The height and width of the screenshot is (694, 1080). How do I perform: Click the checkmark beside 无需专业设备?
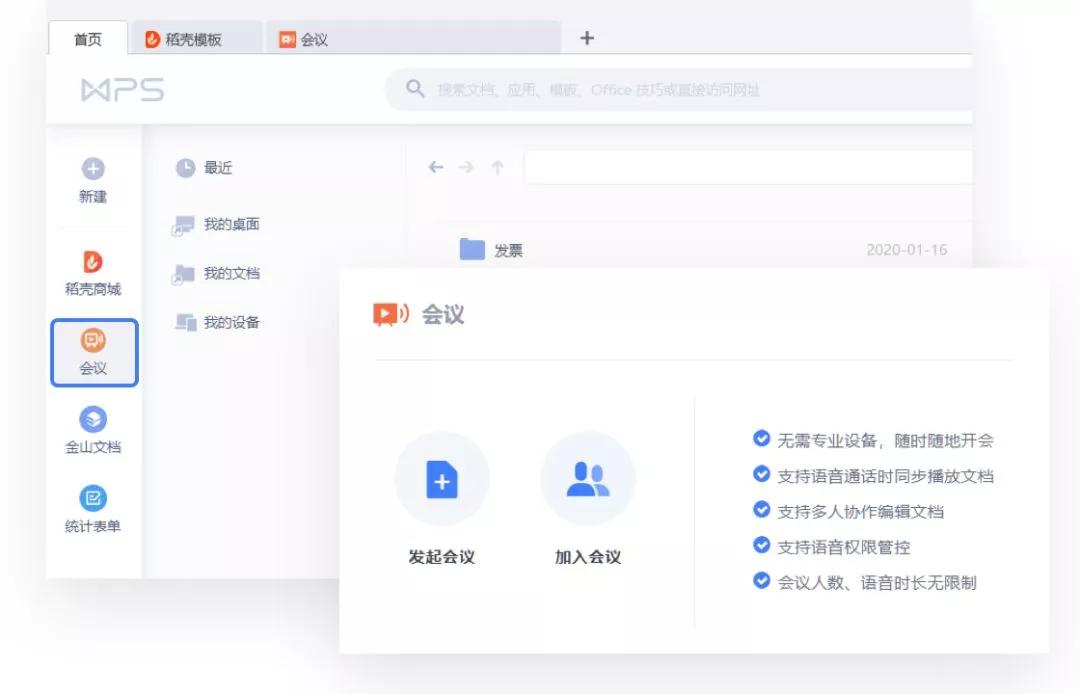click(760, 439)
